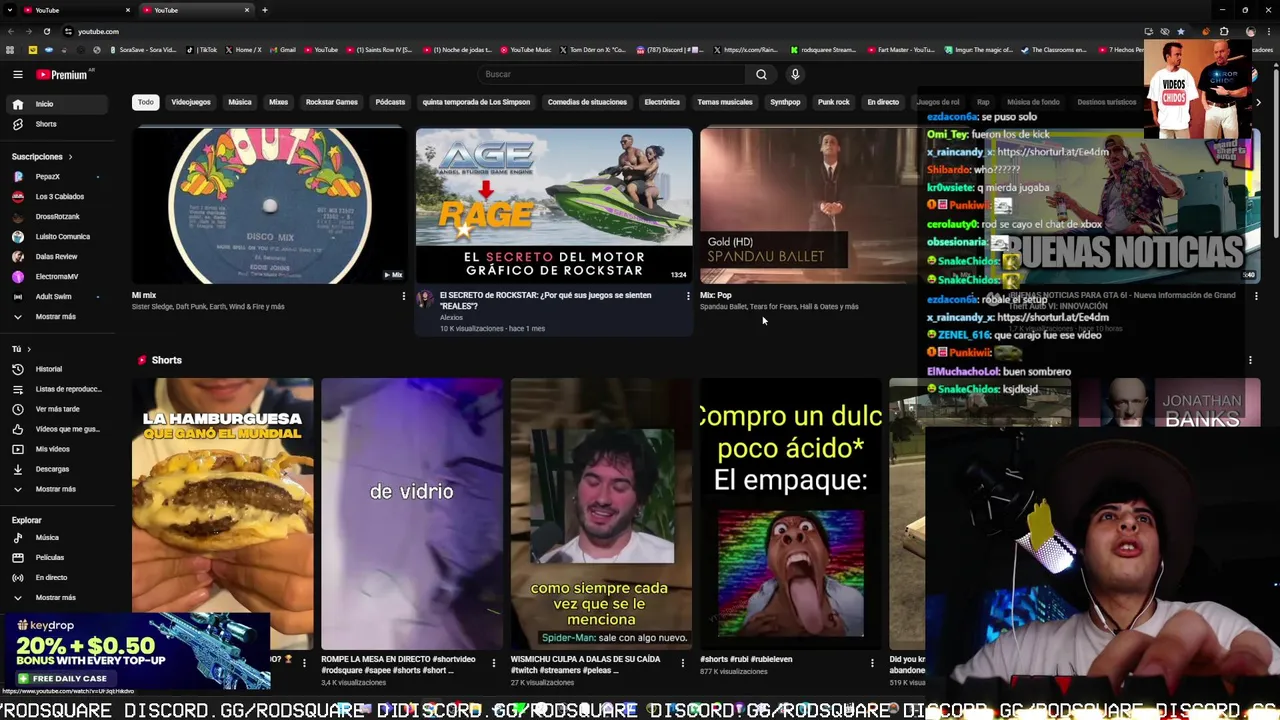Open Suscripciones section chevron
The image size is (1280, 720).
[70, 156]
